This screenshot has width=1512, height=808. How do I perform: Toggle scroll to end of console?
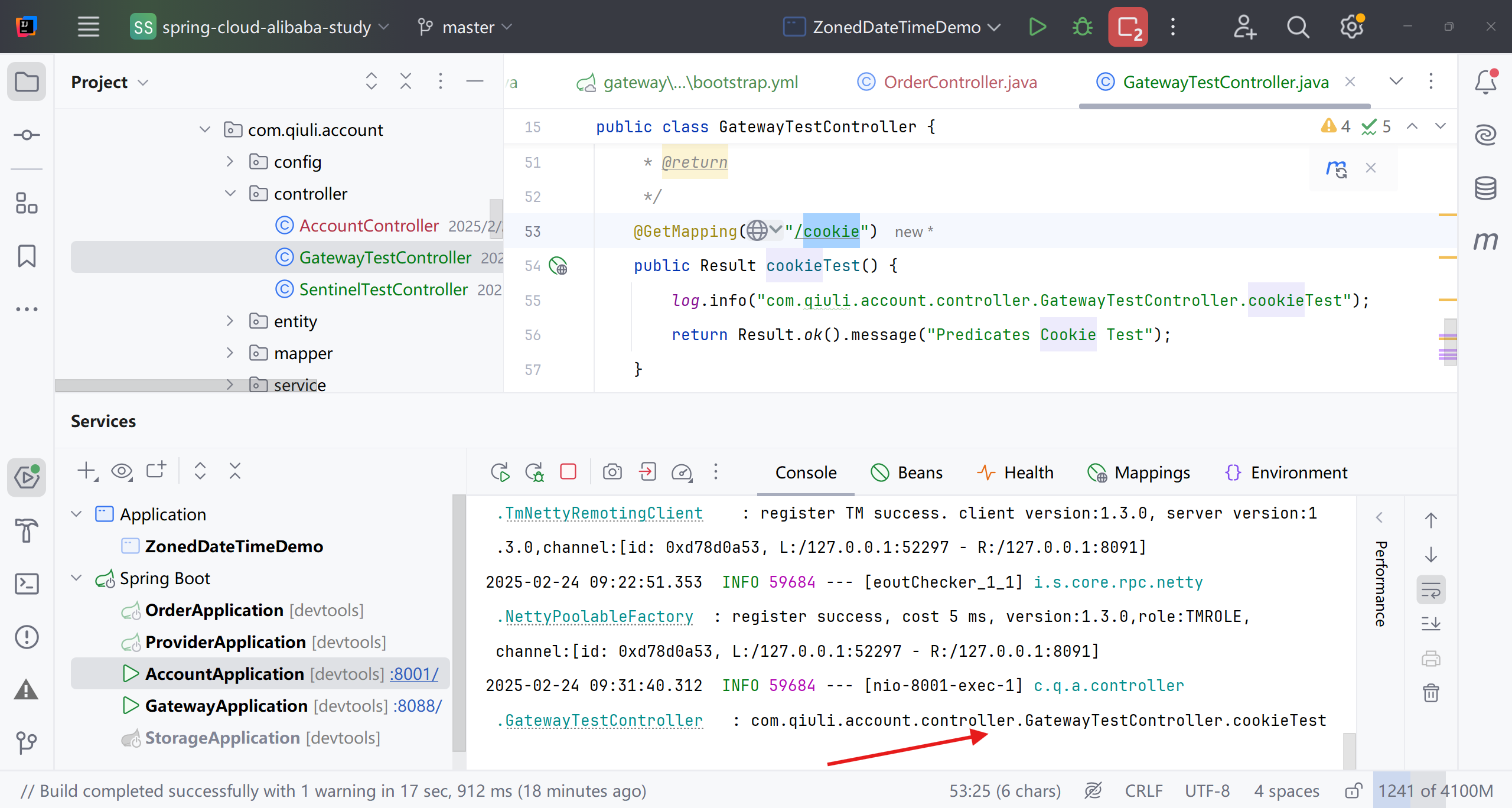point(1431,624)
